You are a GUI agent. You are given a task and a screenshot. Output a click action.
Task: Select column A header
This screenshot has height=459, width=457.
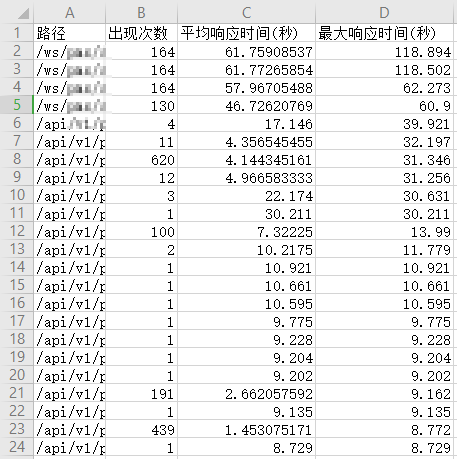tap(69, 13)
